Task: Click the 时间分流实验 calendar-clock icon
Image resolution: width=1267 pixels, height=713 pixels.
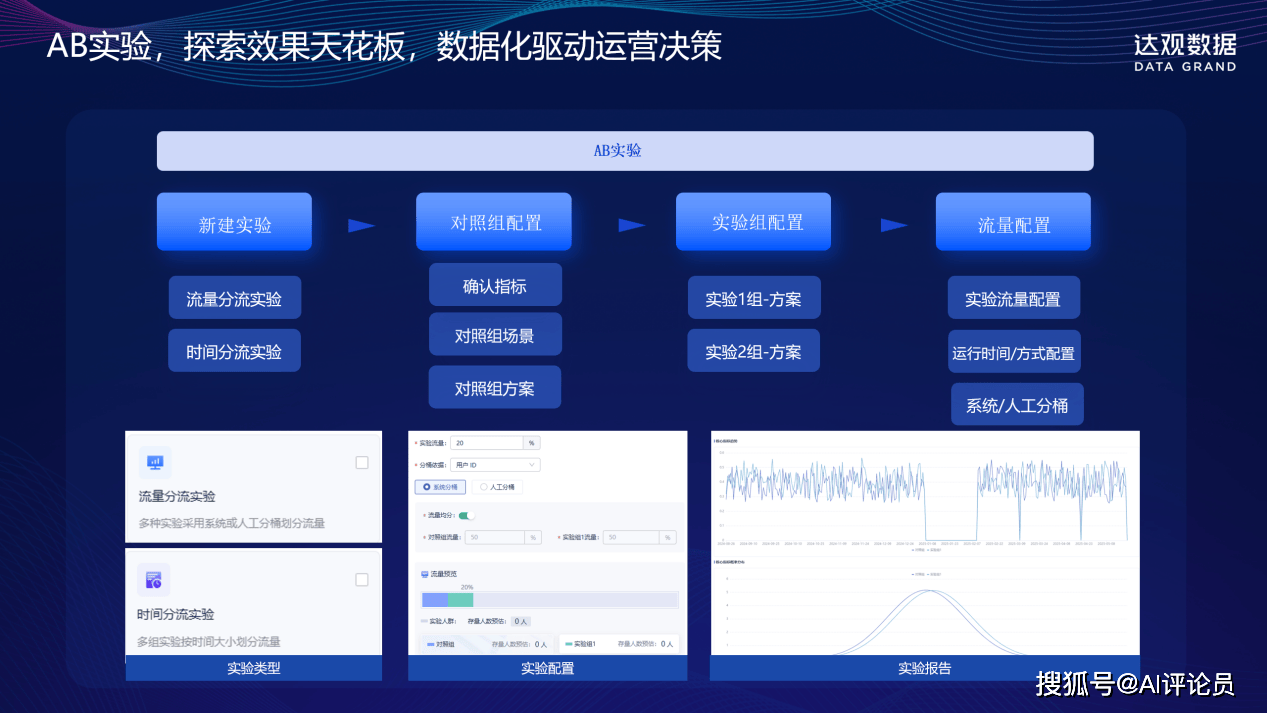Action: (x=154, y=579)
